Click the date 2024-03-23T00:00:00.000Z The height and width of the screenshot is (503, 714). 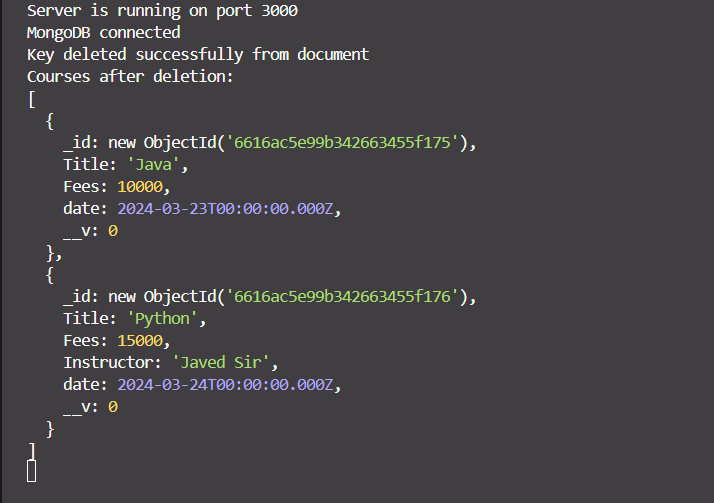point(235,209)
